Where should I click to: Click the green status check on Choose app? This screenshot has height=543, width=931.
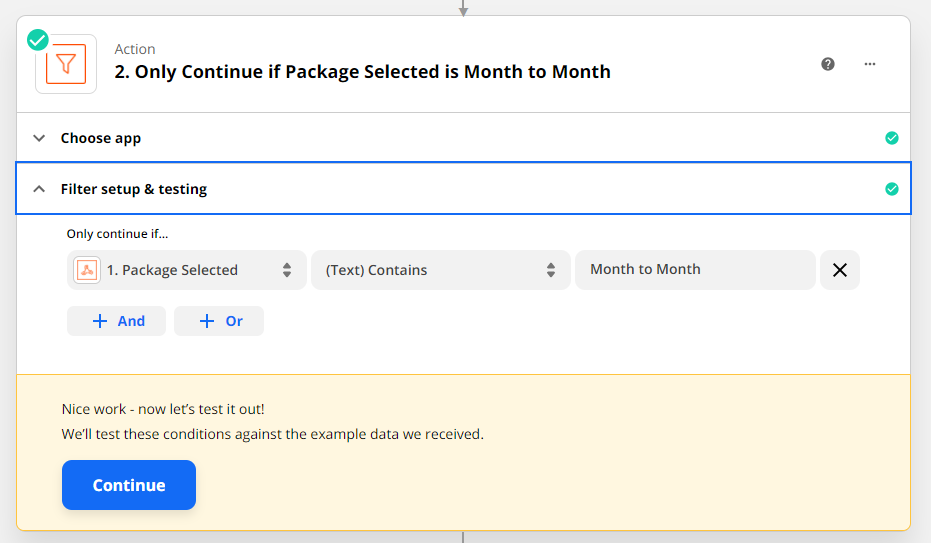click(892, 138)
